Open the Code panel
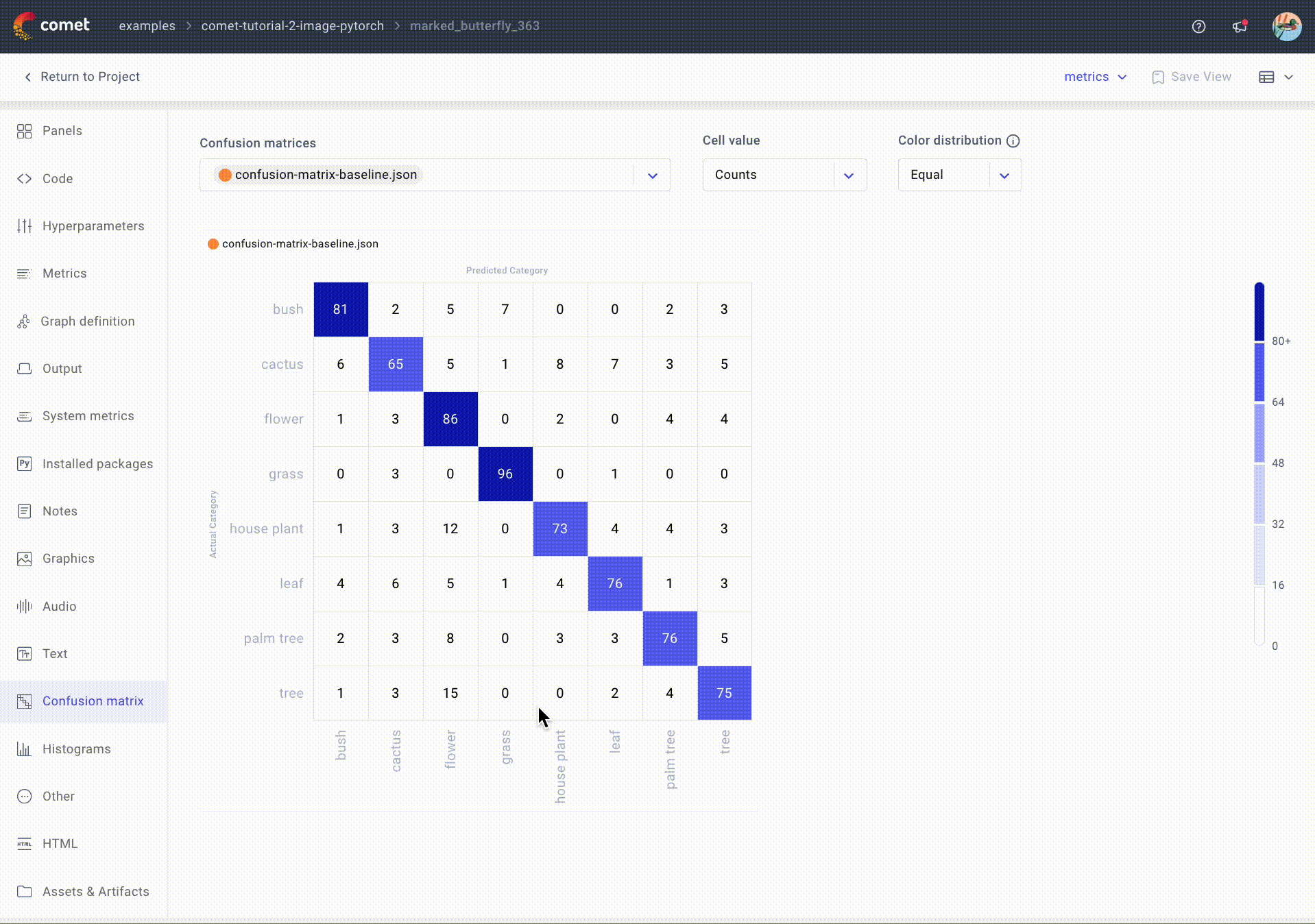1315x924 pixels. pos(58,178)
